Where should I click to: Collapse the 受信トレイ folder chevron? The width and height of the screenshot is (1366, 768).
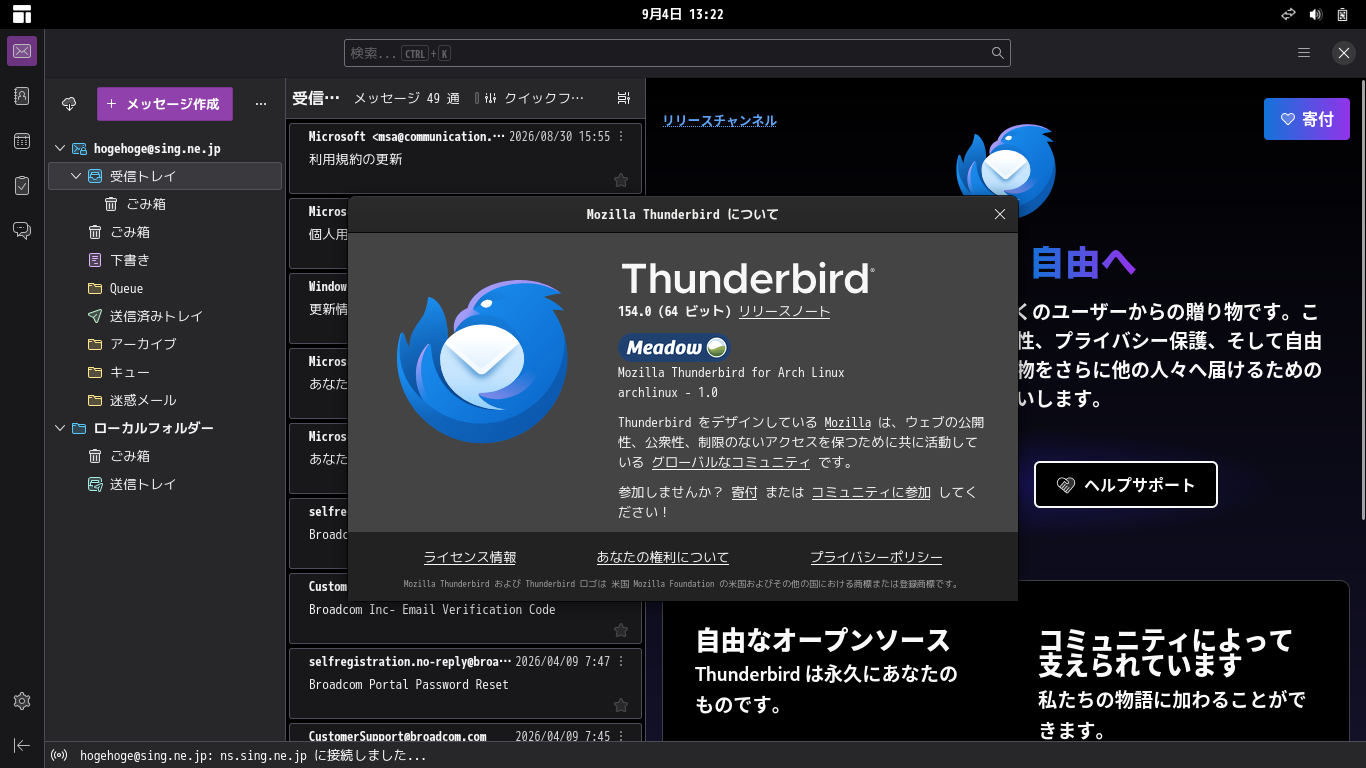(76, 176)
